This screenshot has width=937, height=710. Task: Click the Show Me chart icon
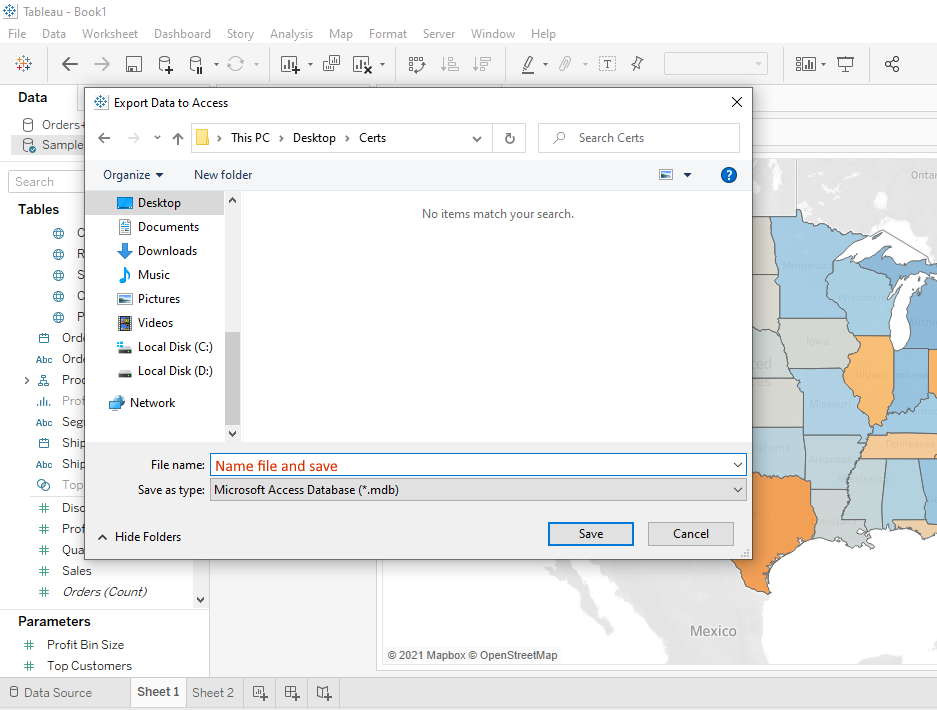click(x=806, y=64)
